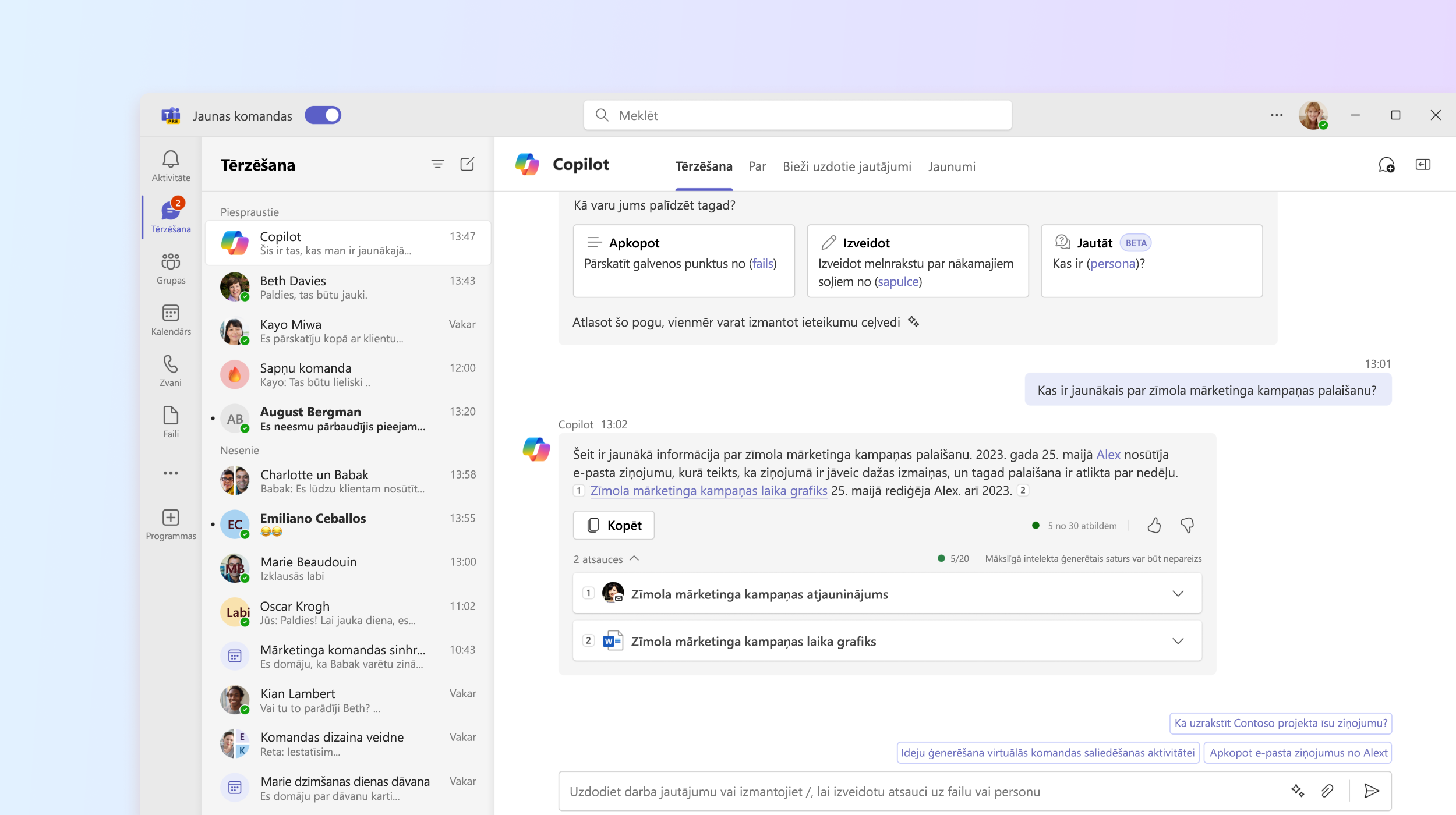Open Marie dzimšanas dienas dāvana chat

(x=348, y=788)
